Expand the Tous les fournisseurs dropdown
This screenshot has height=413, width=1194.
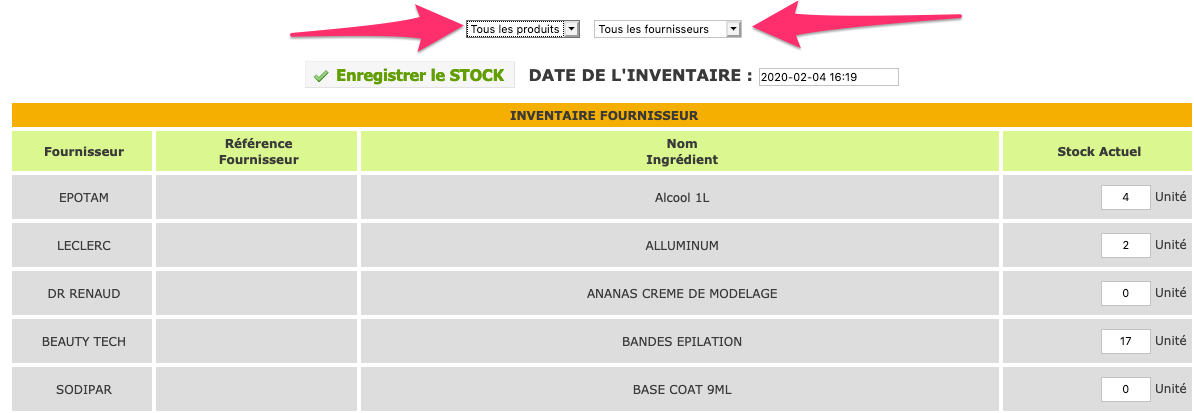pyautogui.click(x=668, y=29)
